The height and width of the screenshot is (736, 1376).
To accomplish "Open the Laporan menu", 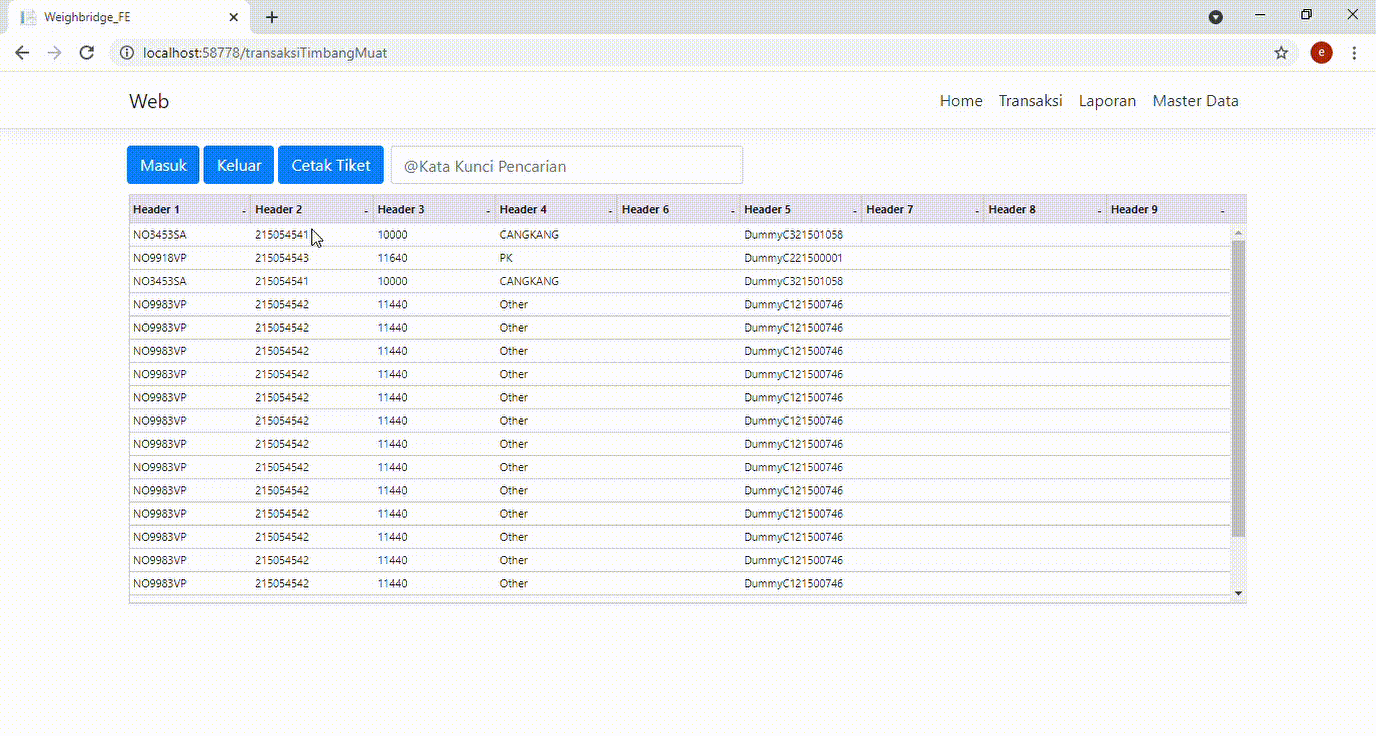I will tap(1107, 101).
